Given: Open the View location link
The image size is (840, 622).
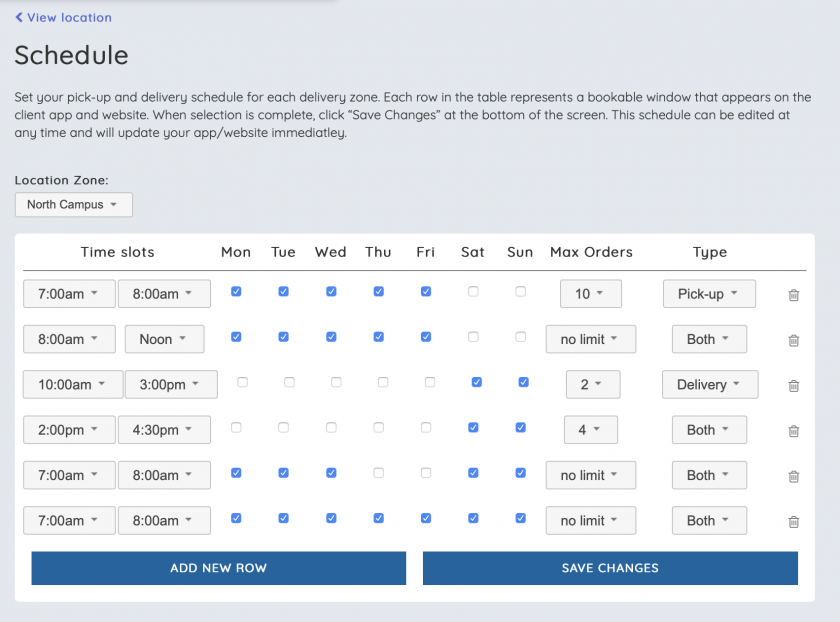Looking at the screenshot, I should coord(70,17).
